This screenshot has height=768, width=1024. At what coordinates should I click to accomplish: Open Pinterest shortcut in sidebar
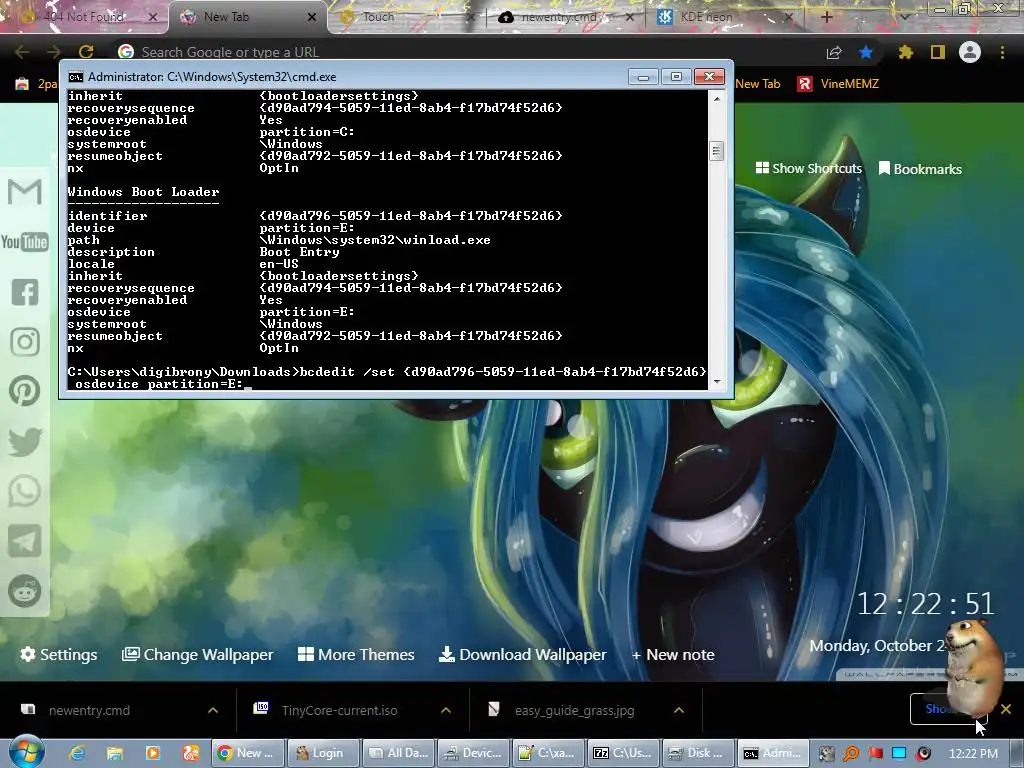[x=25, y=391]
